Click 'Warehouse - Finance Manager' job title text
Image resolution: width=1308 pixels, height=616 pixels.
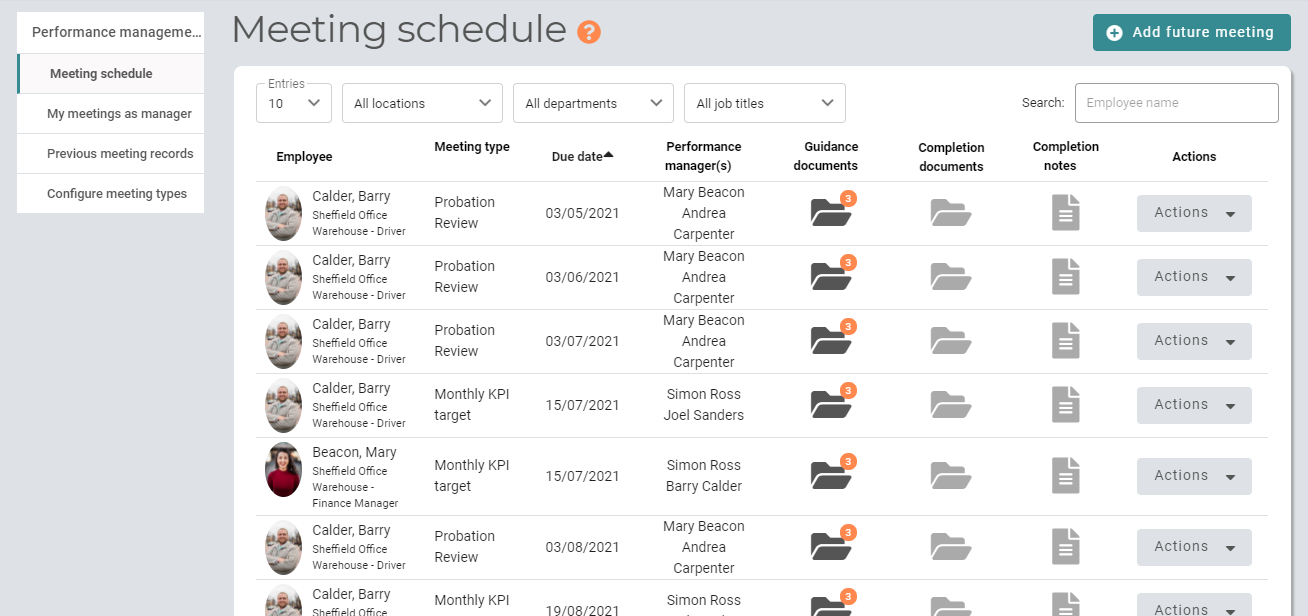355,495
